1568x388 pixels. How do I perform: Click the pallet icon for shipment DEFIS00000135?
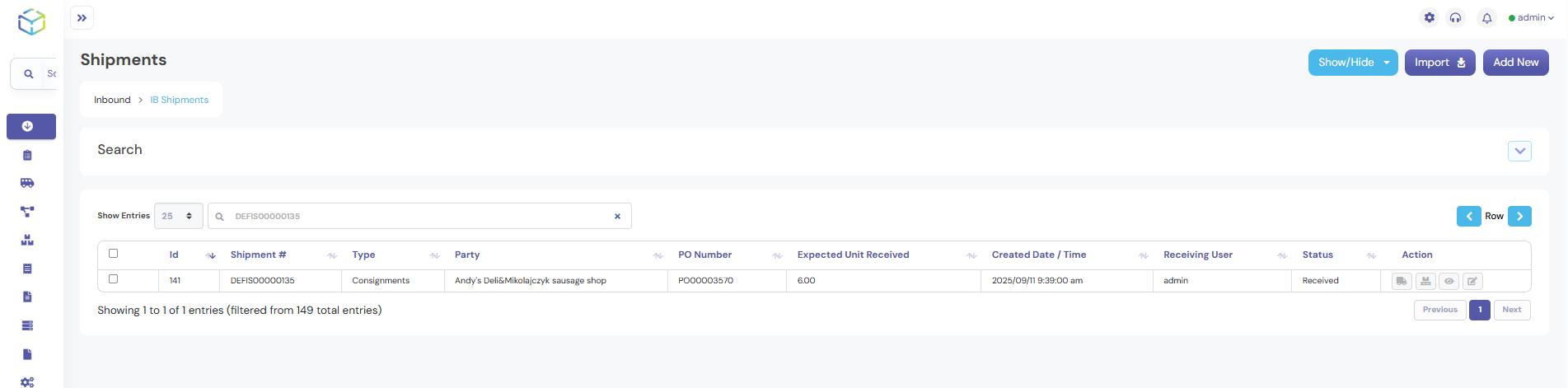pyautogui.click(x=1425, y=281)
